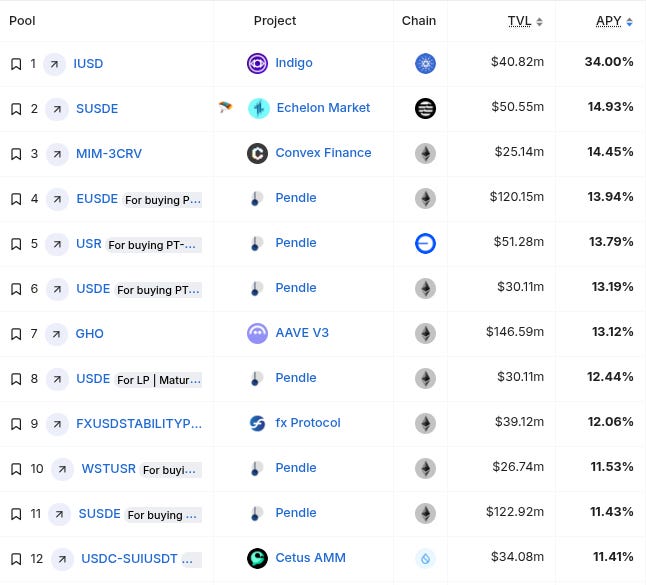
Task: Open external link arrow for GHO
Action: tap(56, 334)
